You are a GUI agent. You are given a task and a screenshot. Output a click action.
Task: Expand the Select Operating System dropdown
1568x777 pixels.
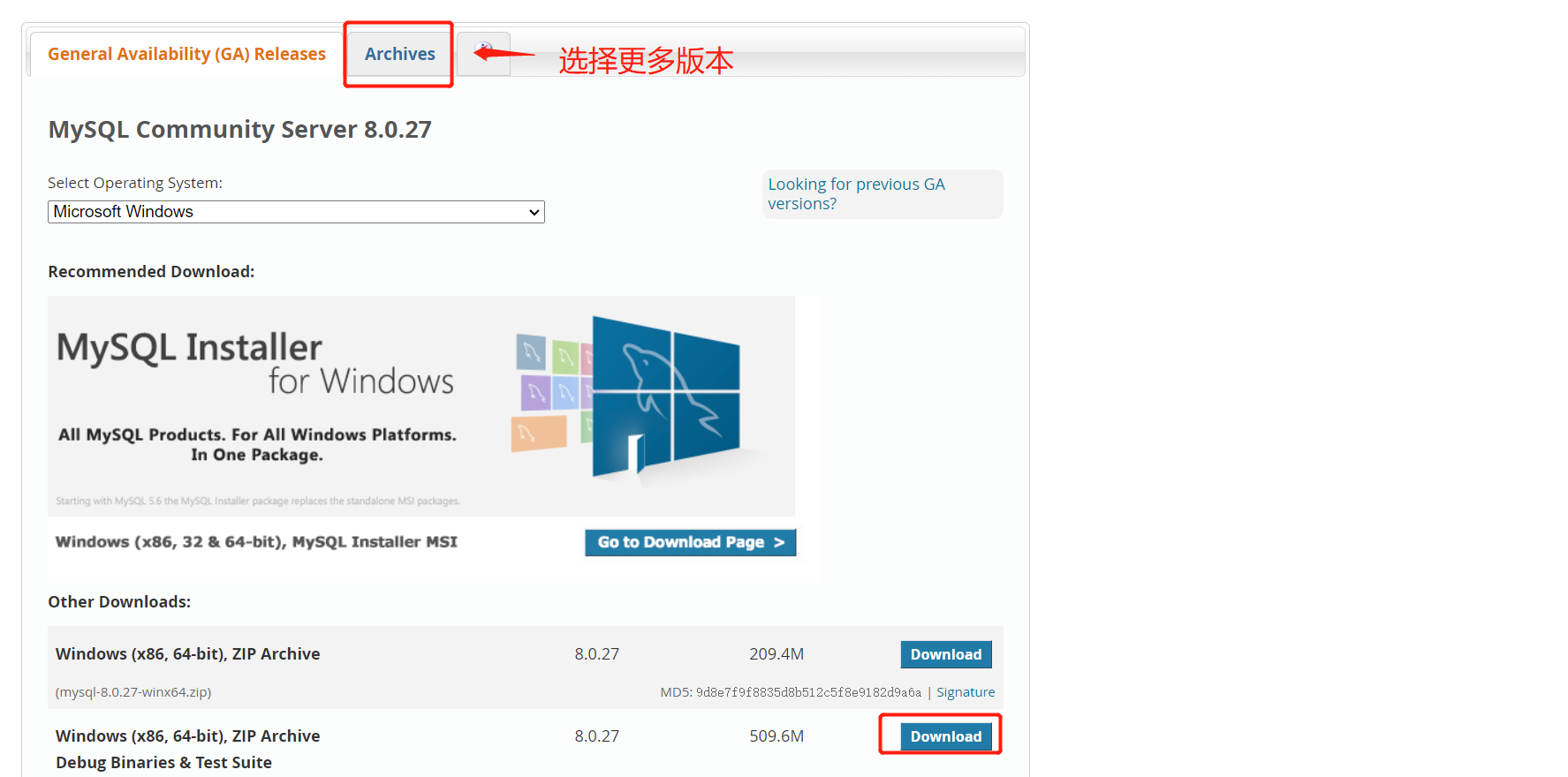pyautogui.click(x=296, y=212)
